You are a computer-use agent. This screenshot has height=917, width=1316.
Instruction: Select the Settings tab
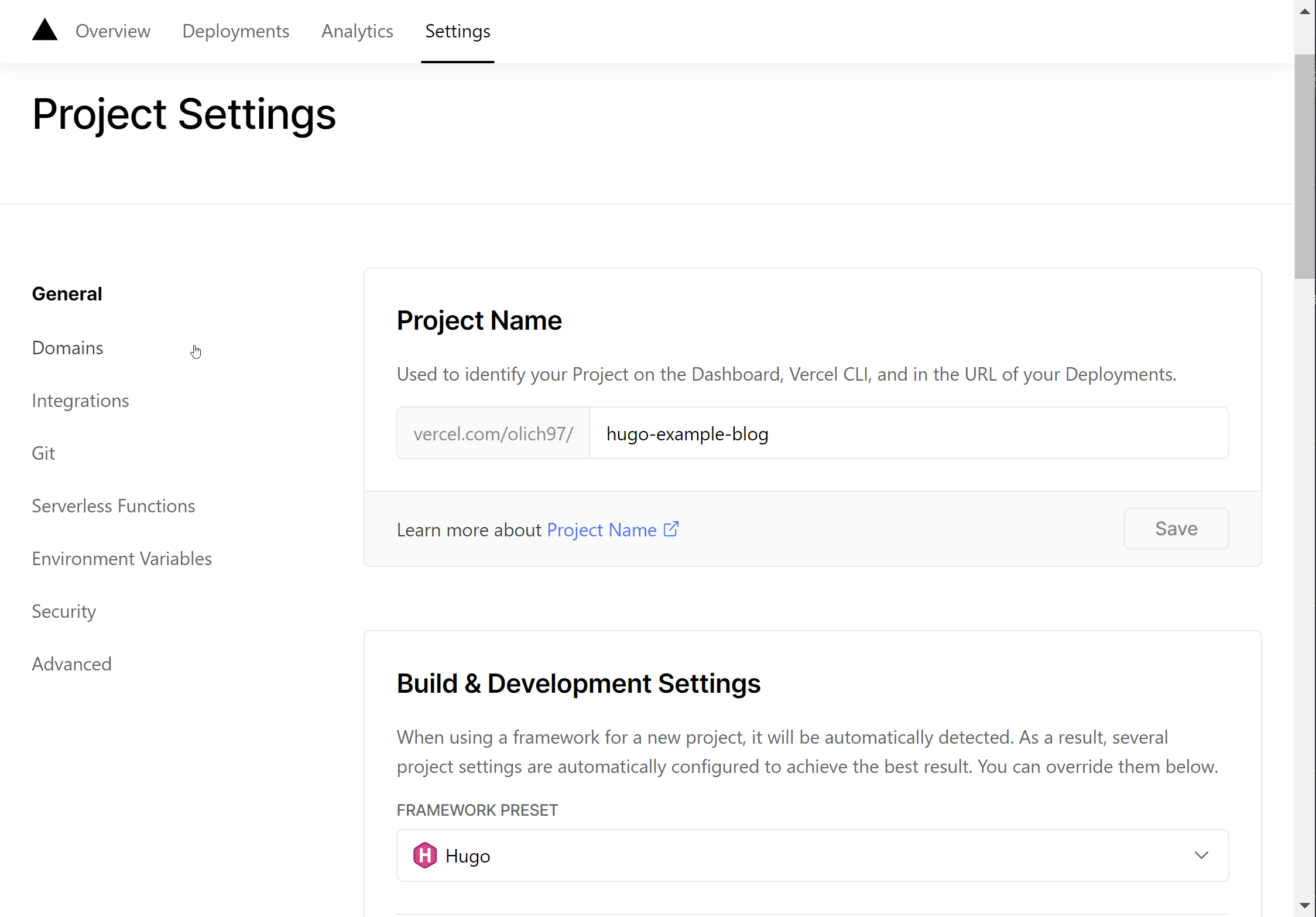point(457,31)
